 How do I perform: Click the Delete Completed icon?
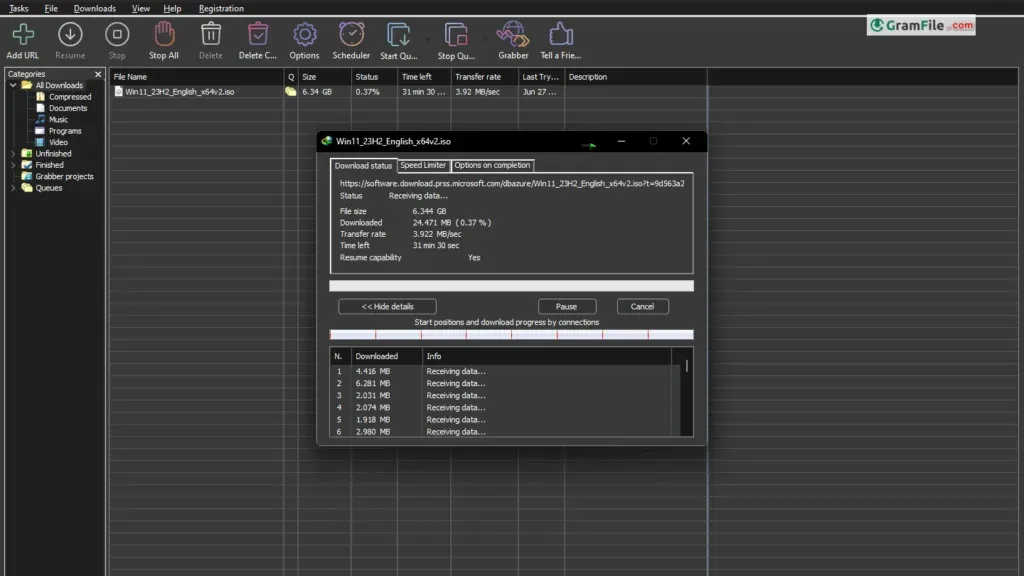[258, 35]
